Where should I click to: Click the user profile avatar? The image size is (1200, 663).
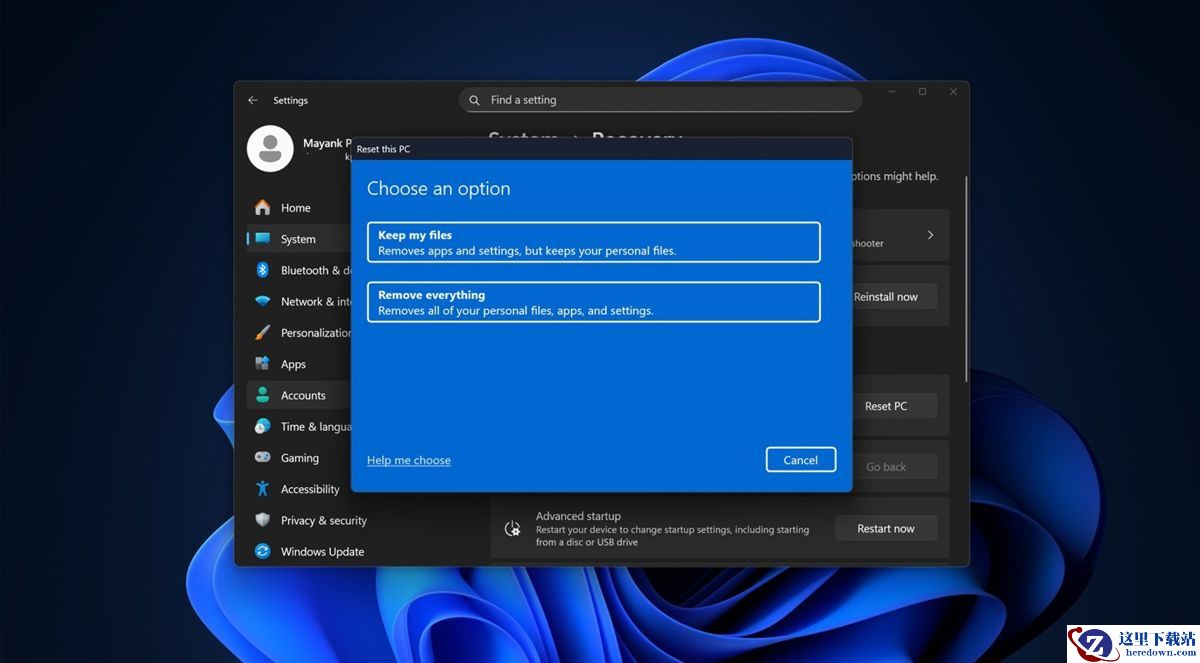tap(270, 149)
